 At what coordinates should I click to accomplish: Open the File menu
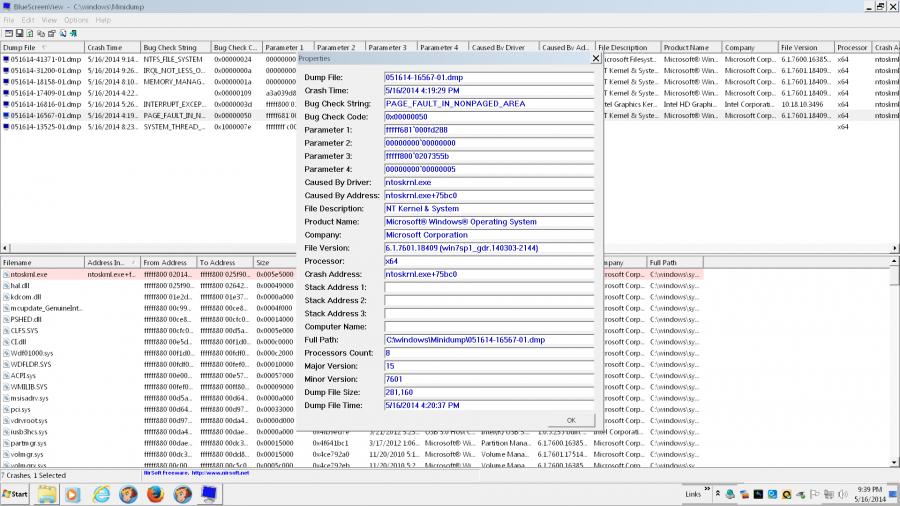9,20
